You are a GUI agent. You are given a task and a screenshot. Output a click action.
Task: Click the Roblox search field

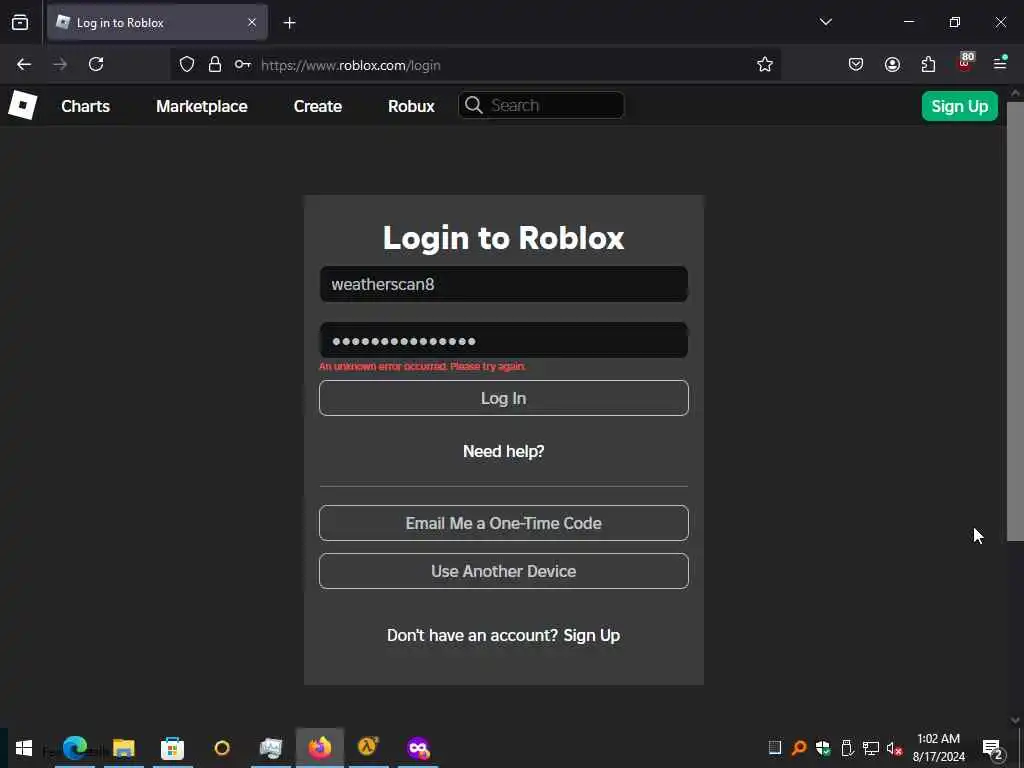pyautogui.click(x=541, y=105)
